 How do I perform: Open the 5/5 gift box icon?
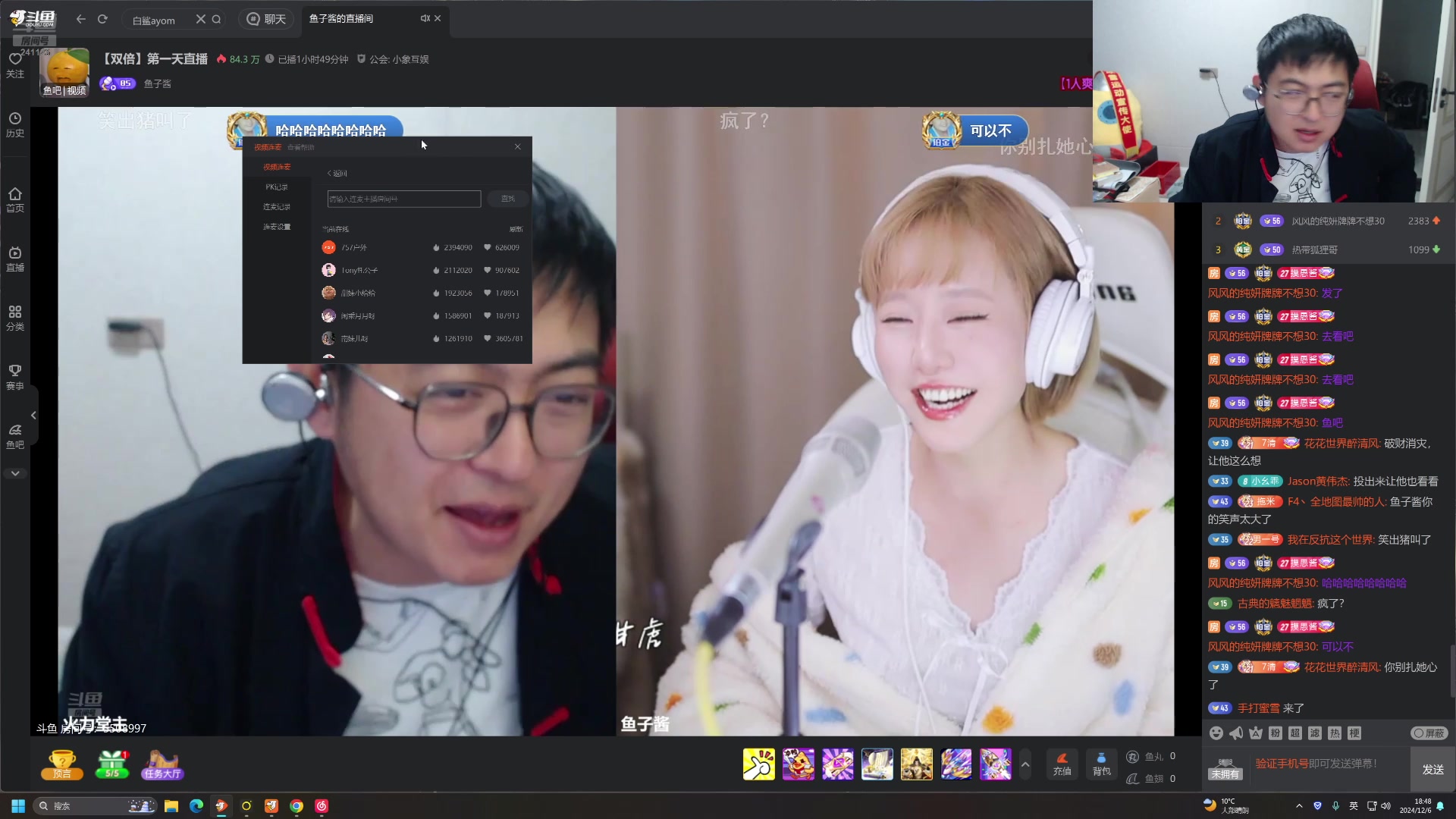point(112,764)
